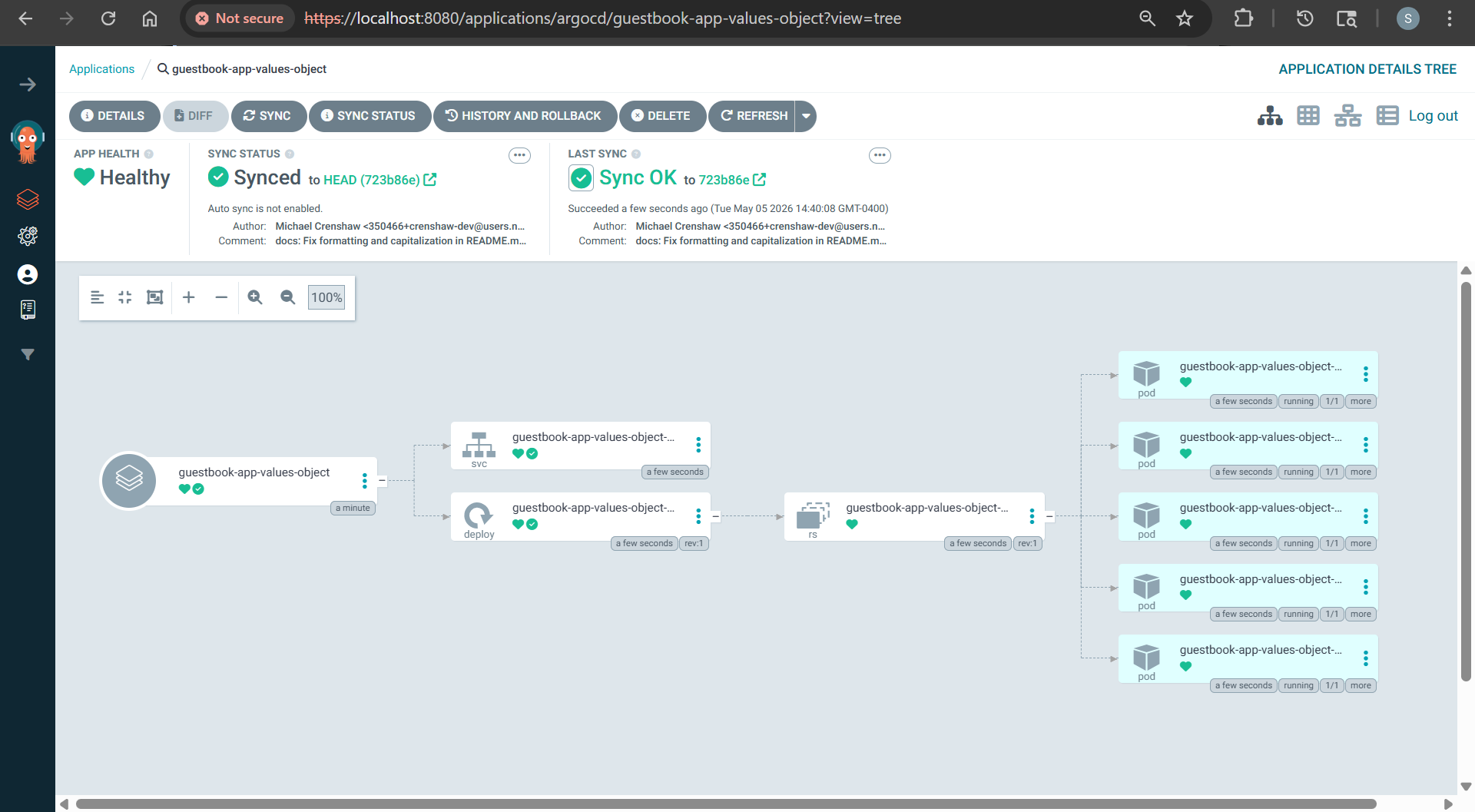
Task: Collapse children of the deploy node
Action: pyautogui.click(x=715, y=516)
